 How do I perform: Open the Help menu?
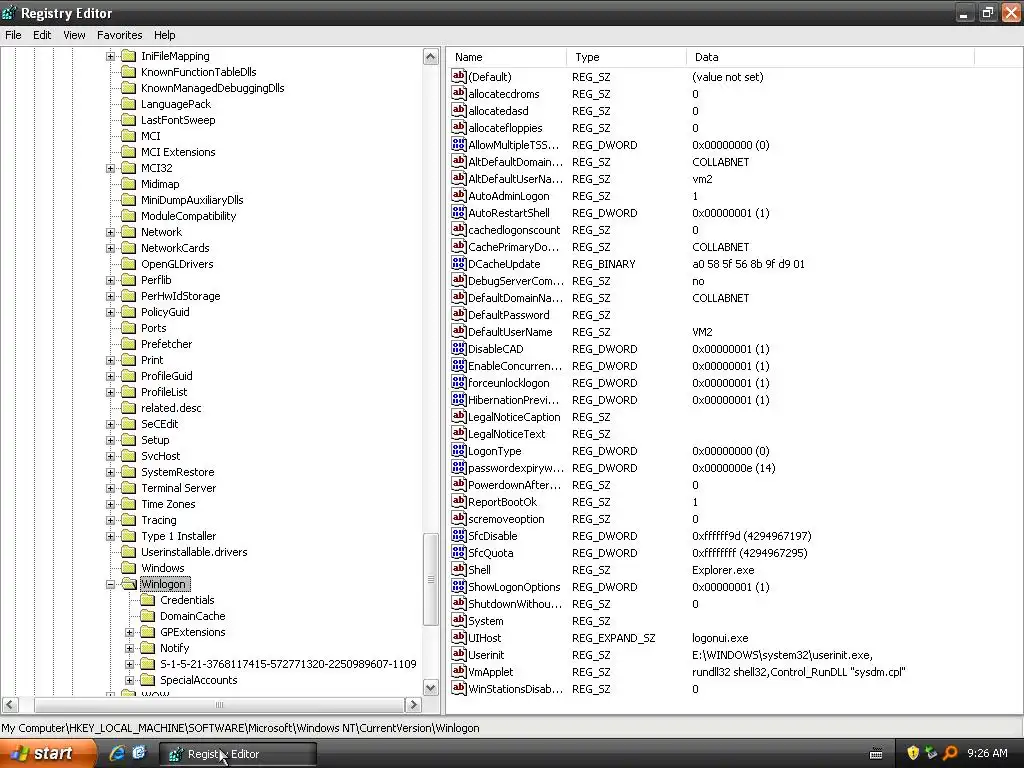[x=165, y=35]
